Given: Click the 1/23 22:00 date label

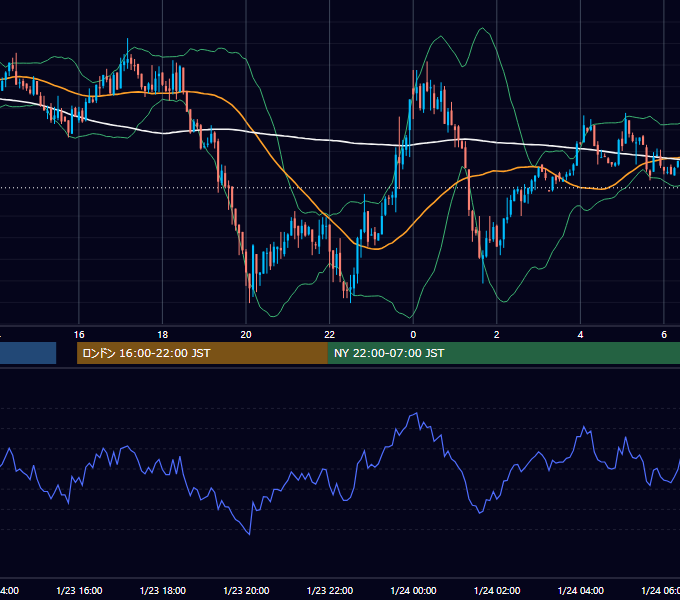Looking at the screenshot, I should click(330, 591).
